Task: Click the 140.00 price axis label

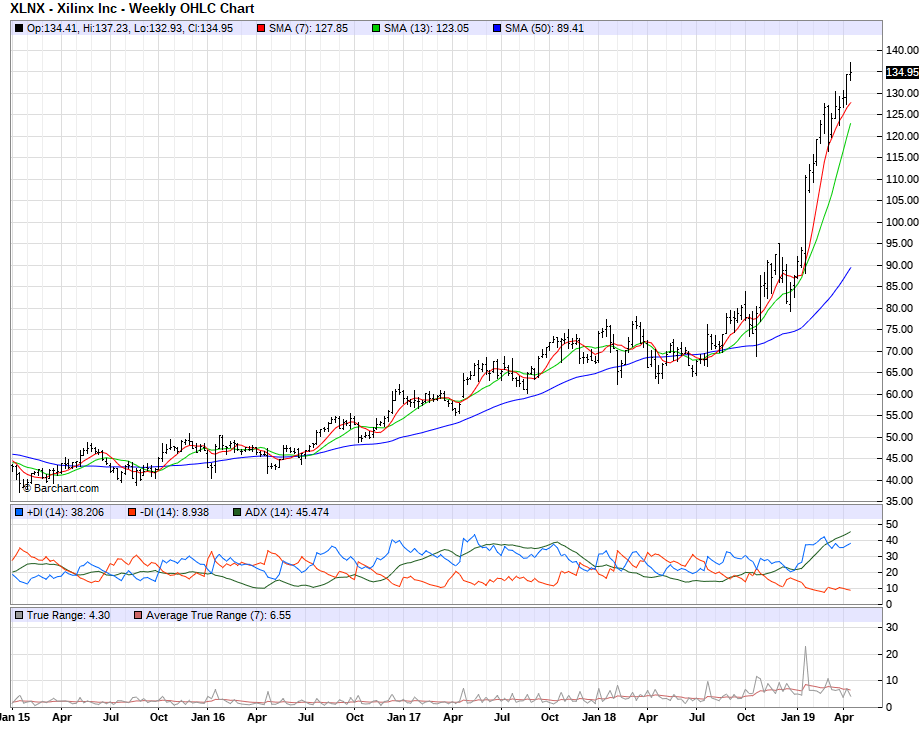Action: tap(902, 51)
